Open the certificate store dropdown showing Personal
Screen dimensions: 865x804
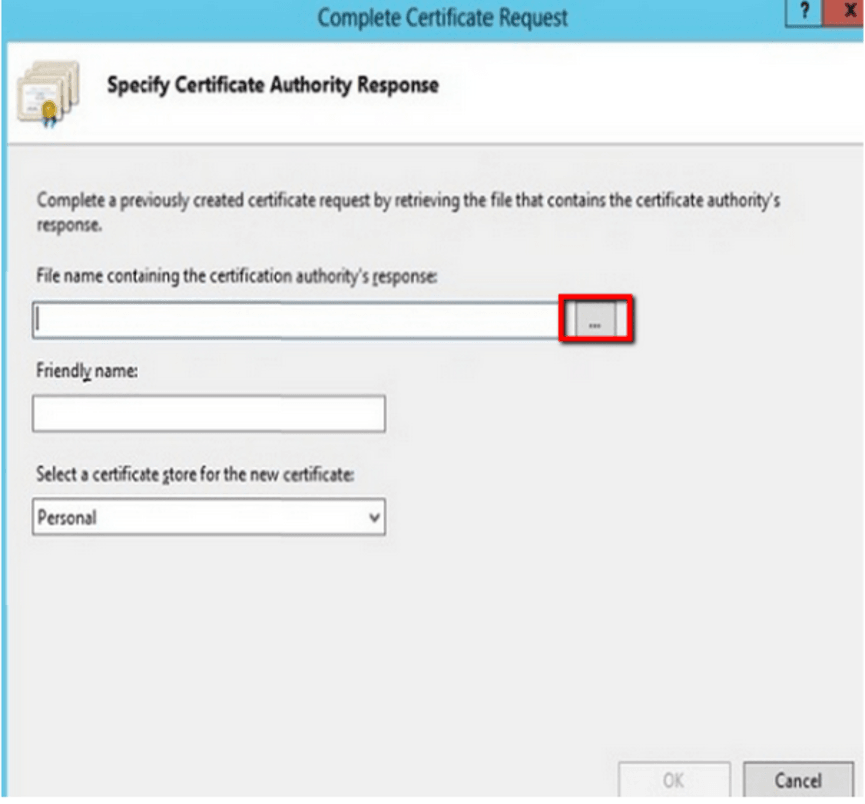coord(209,517)
